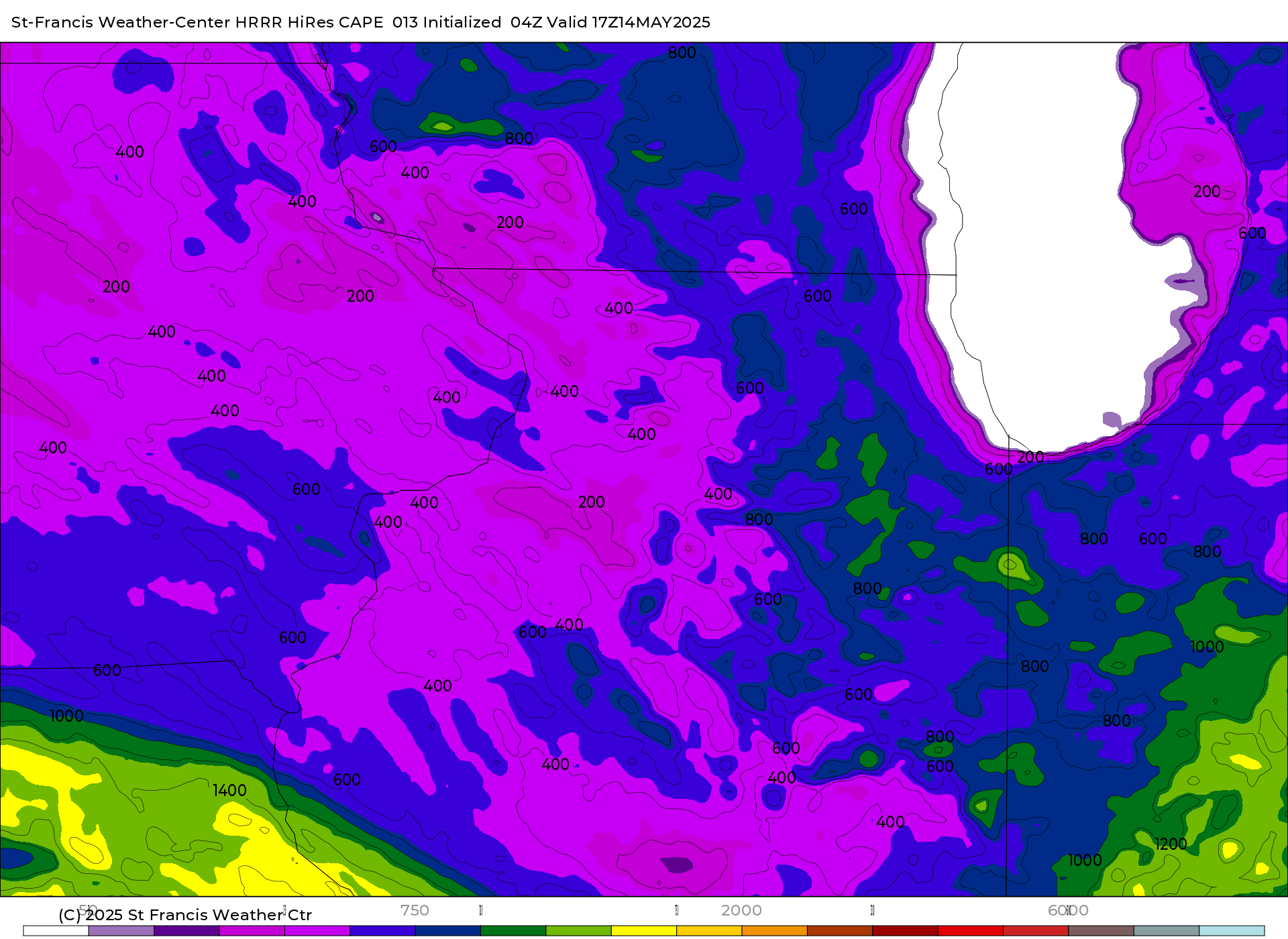Click the "HRRR HiRes CAPE" chart title text
Image resolution: width=1288 pixels, height=939 pixels.
coord(309,22)
